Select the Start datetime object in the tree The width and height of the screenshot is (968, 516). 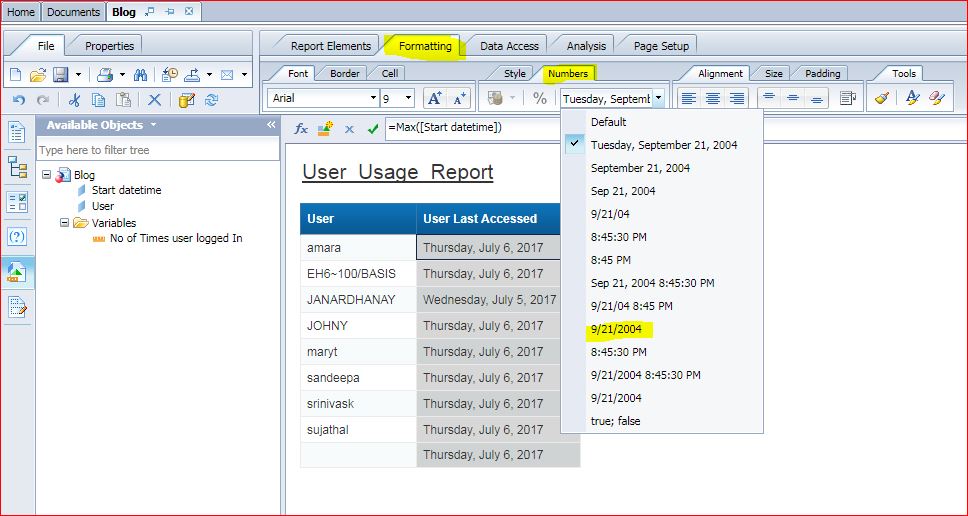127,190
